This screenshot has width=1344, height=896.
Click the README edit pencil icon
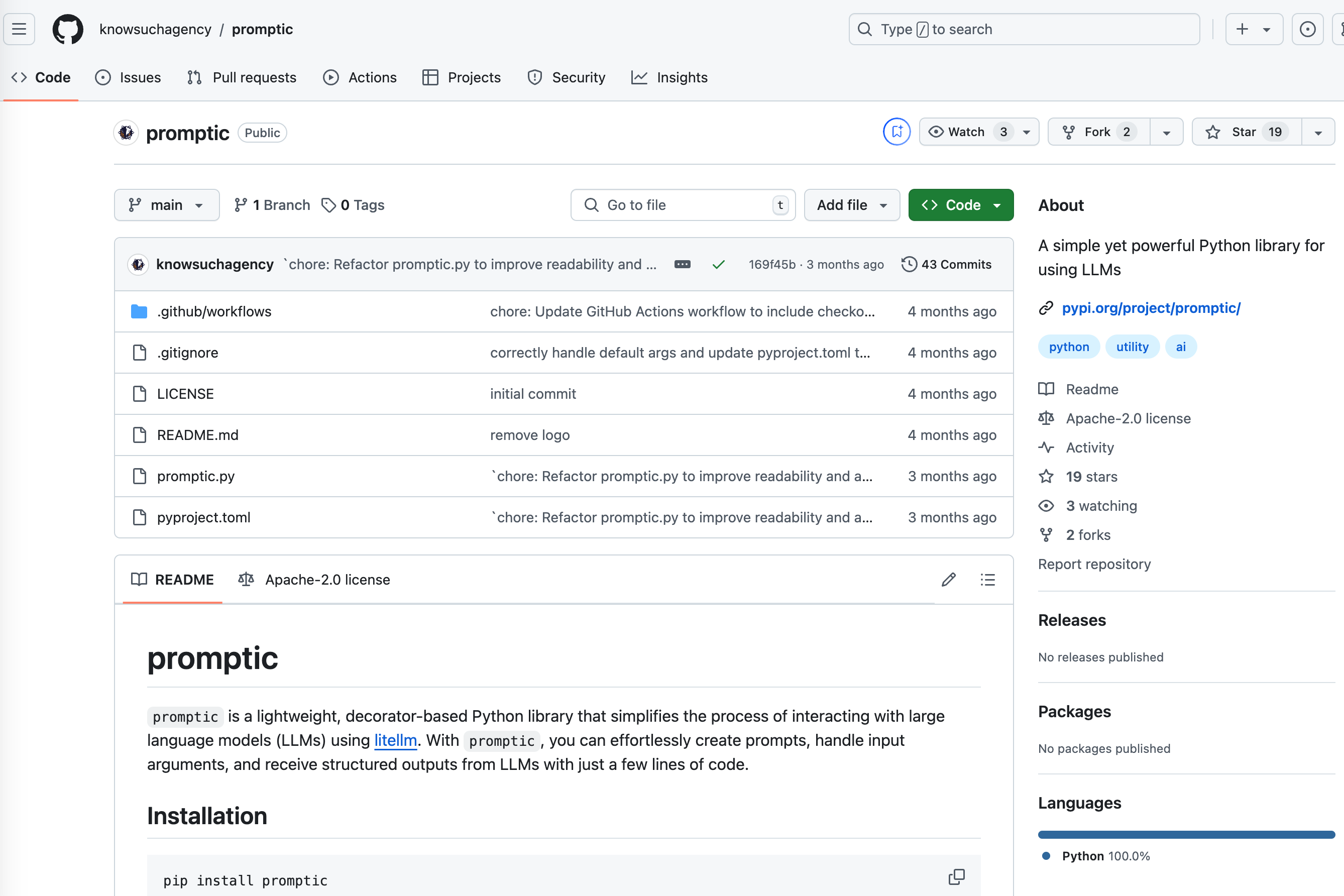point(949,580)
